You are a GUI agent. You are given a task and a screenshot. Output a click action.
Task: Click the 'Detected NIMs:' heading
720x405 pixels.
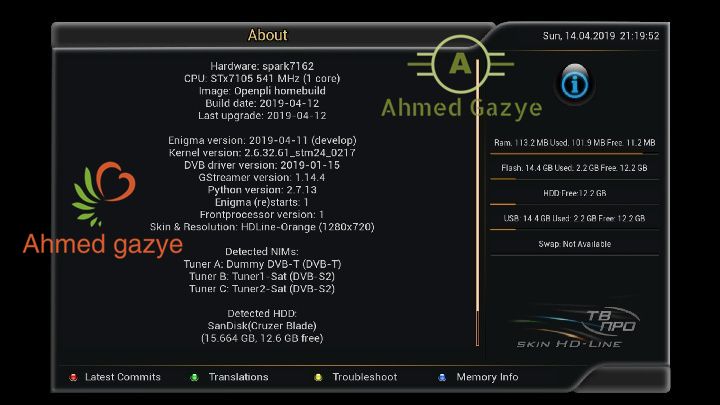(x=262, y=252)
